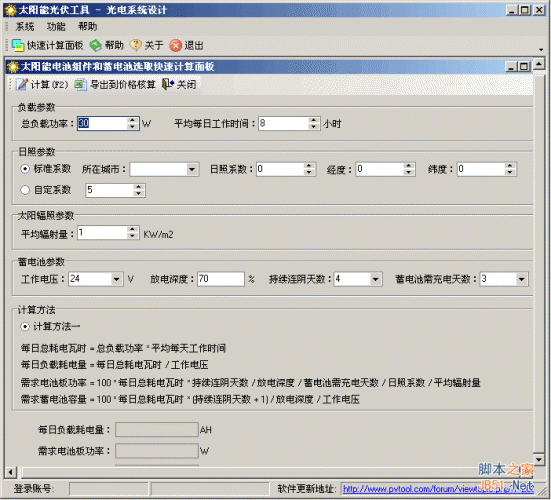Click the 计算 (F2) pencil icon
The height and width of the screenshot is (500, 551).
click(x=22, y=84)
